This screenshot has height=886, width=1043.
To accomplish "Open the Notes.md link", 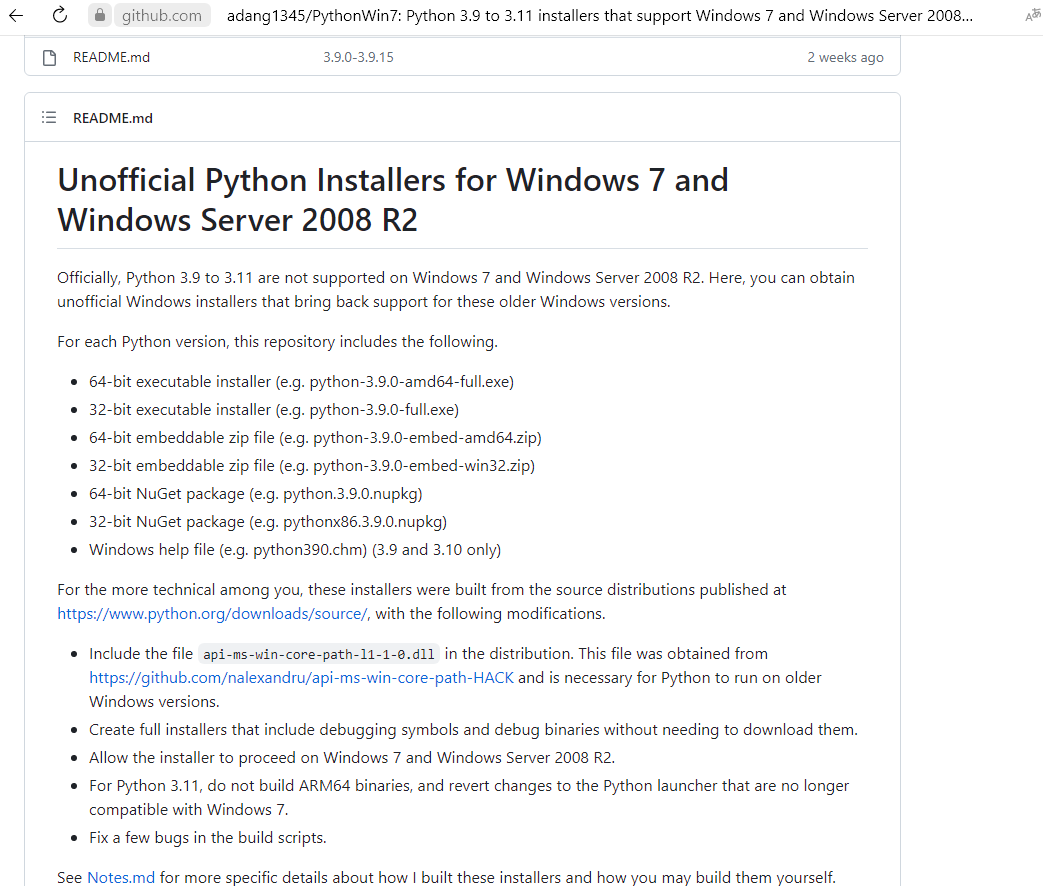I will pos(121,878).
